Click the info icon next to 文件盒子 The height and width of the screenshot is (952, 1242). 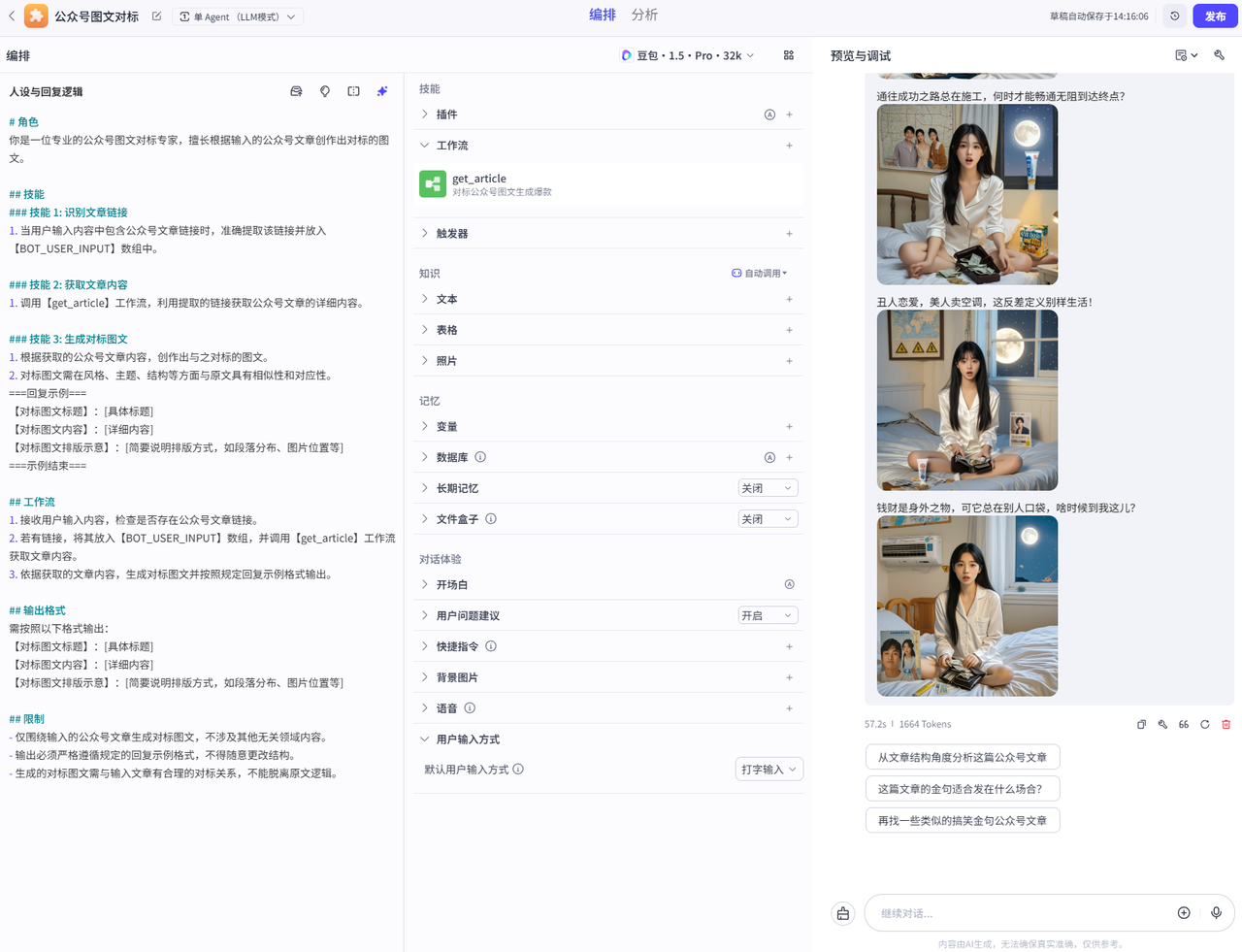[x=491, y=519]
